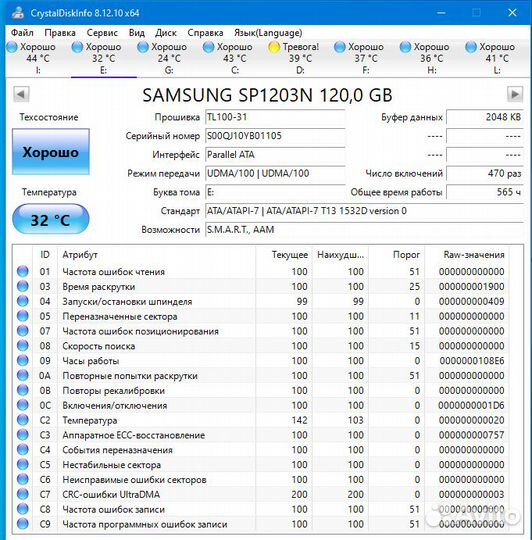Viewport: 532px width, 540px height.
Task: Open the Правка menu
Action: coord(60,33)
